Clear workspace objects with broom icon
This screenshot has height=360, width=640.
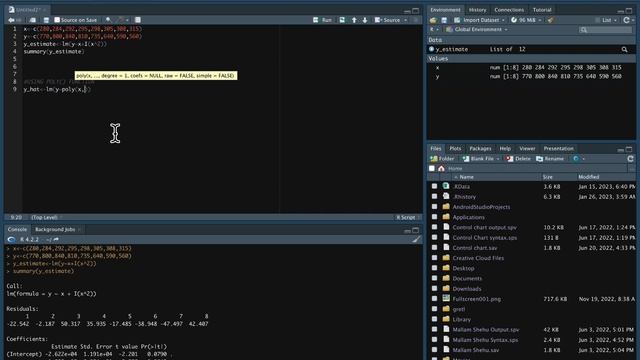(x=551, y=20)
